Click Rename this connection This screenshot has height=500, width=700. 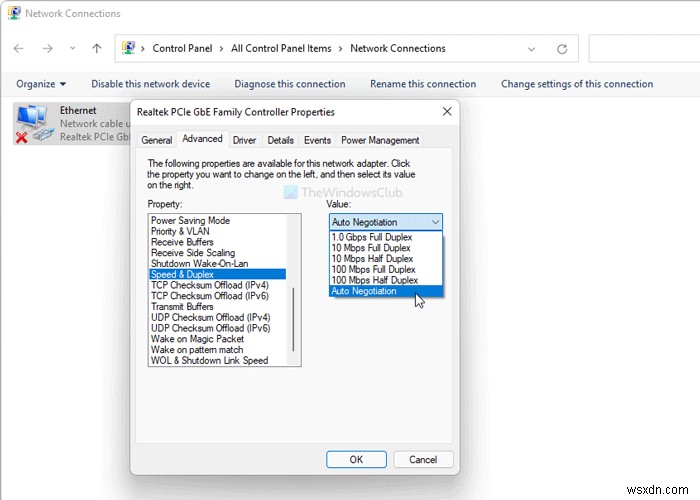[423, 84]
